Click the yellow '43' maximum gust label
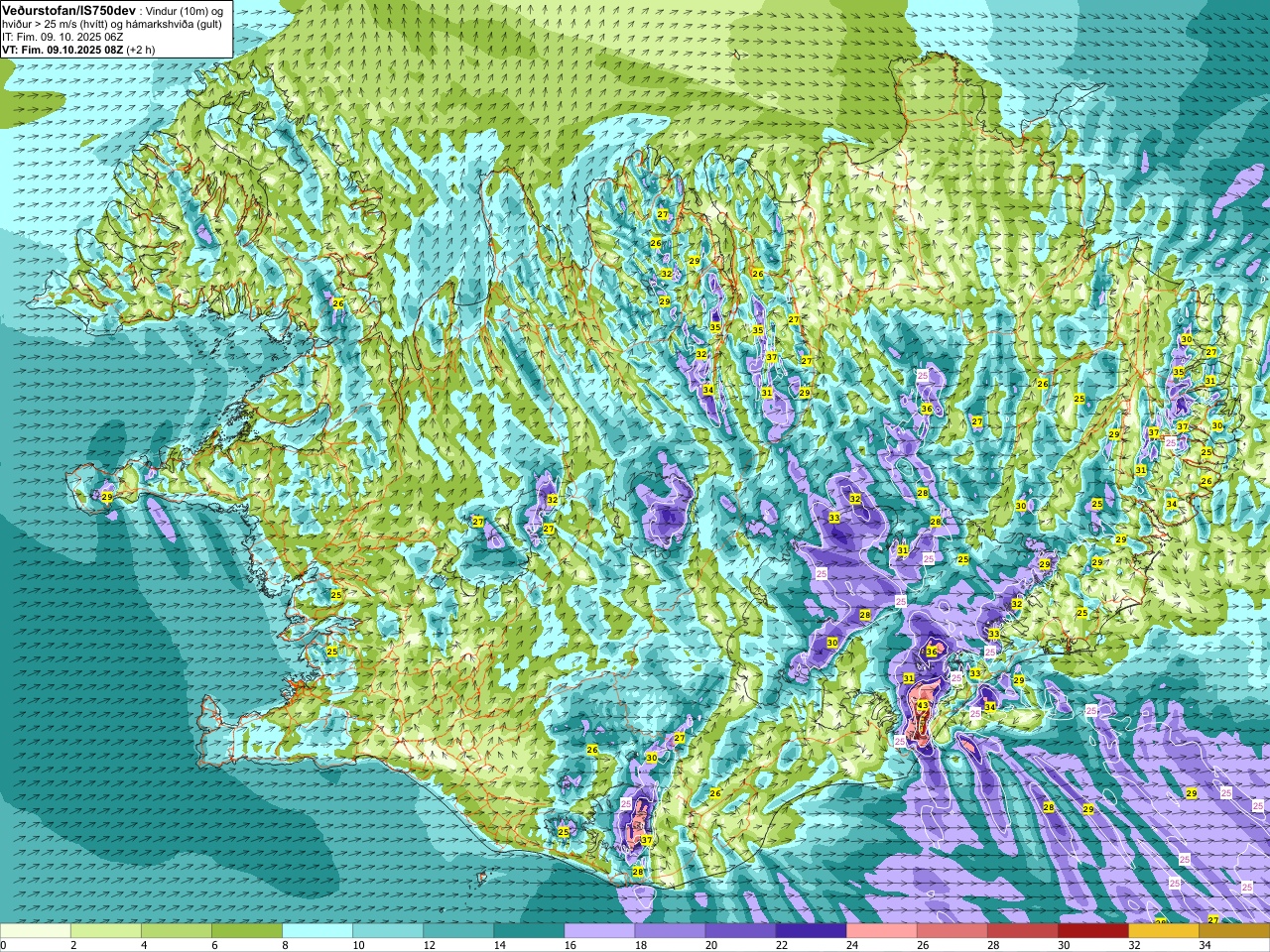Image resolution: width=1270 pixels, height=952 pixels. [x=923, y=706]
